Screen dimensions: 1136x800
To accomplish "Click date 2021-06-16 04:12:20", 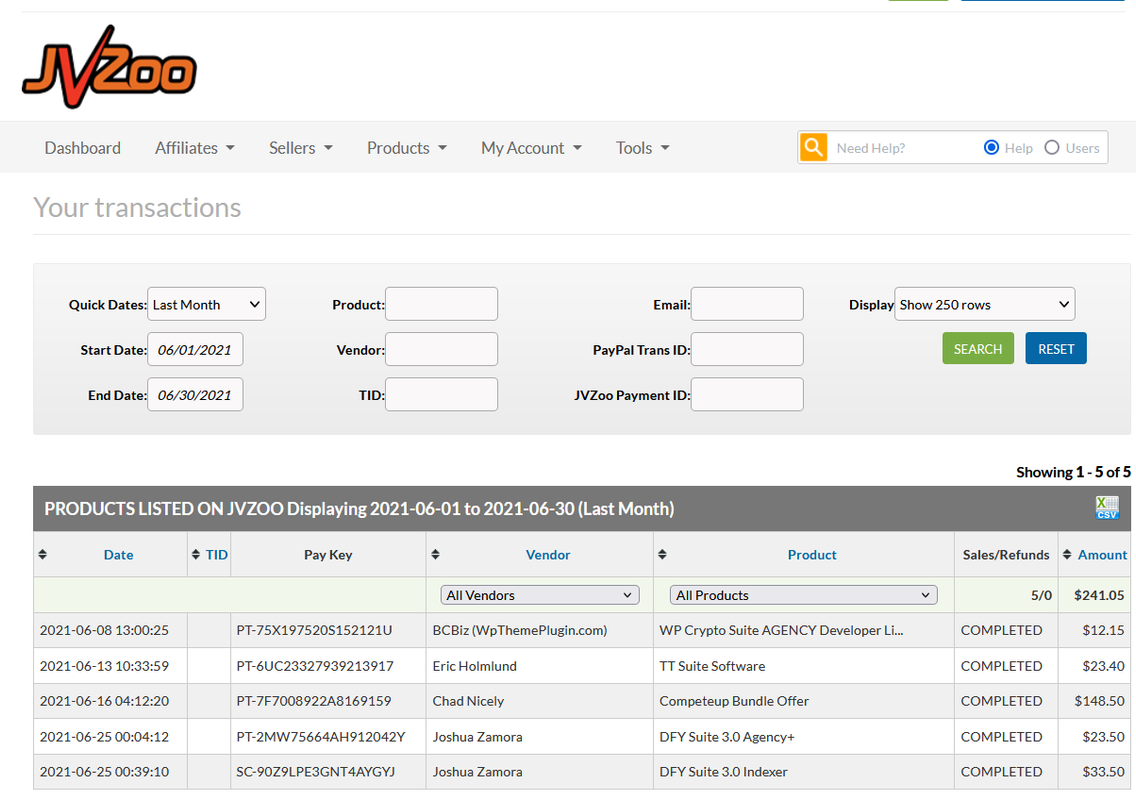I will pyautogui.click(x=104, y=701).
